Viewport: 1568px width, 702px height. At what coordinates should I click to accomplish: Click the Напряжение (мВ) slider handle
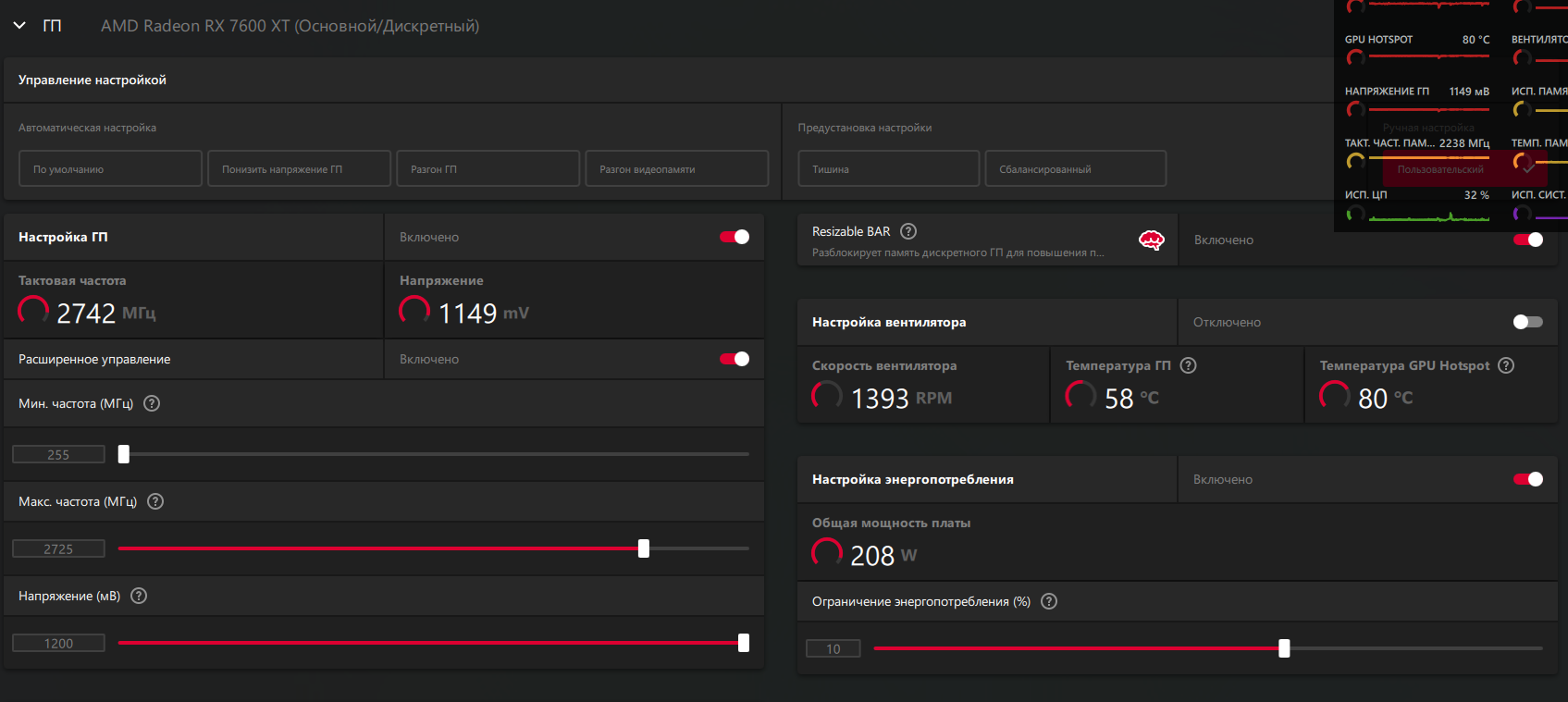click(x=744, y=643)
